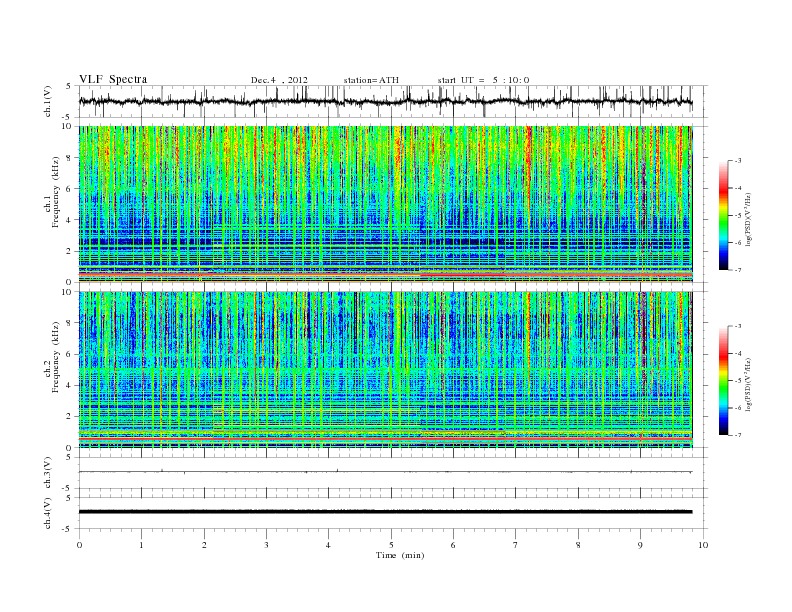The width and height of the screenshot is (792, 612).
Task: Click the "9" minute tick label
Action: pos(640,545)
